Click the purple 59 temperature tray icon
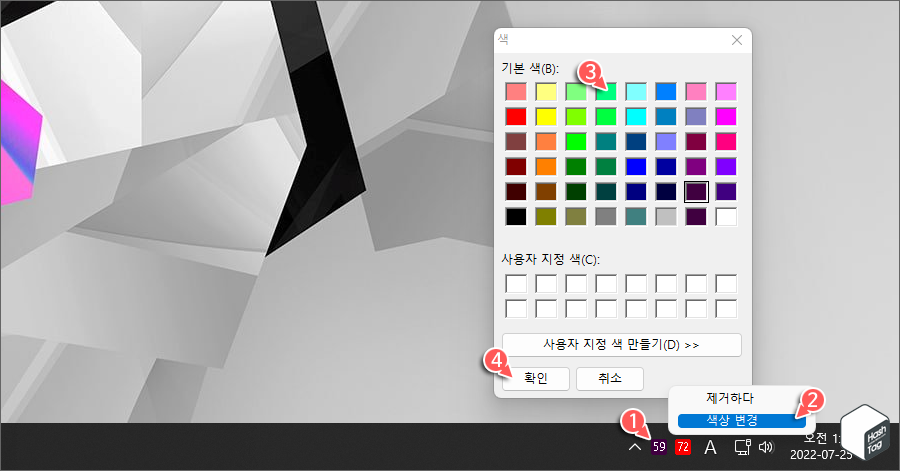This screenshot has height=471, width=900. point(659,447)
